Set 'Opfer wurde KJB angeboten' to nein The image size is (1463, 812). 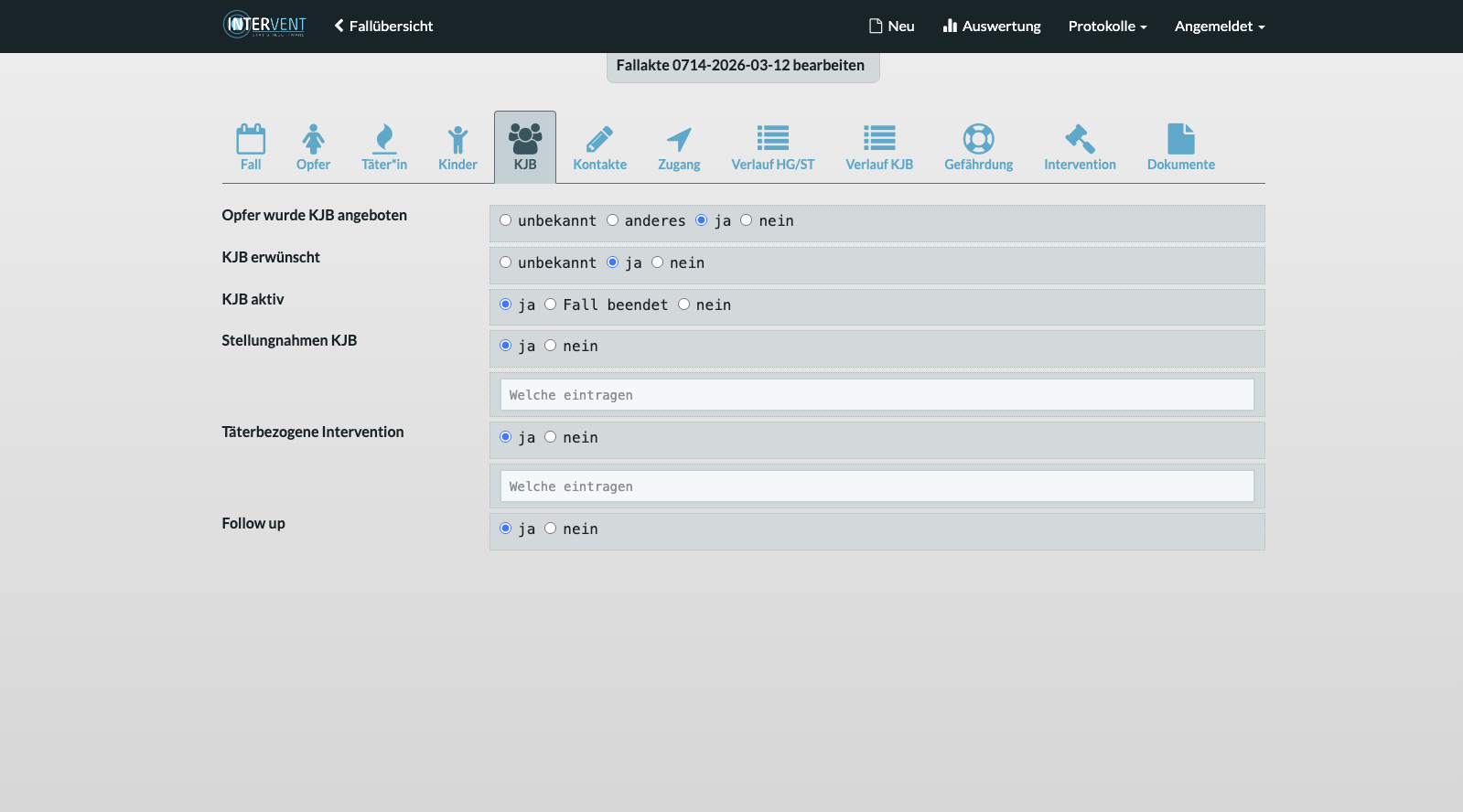pos(747,220)
